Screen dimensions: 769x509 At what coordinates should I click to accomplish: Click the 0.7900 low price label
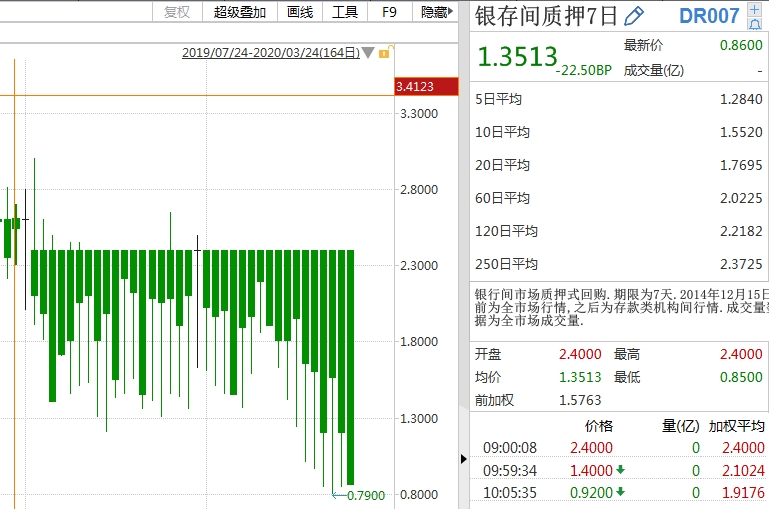point(366,495)
